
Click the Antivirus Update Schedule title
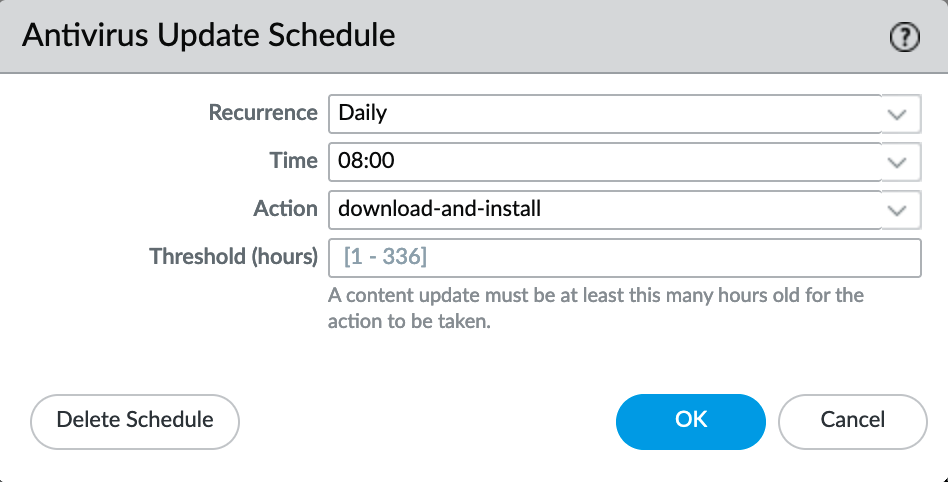(208, 36)
